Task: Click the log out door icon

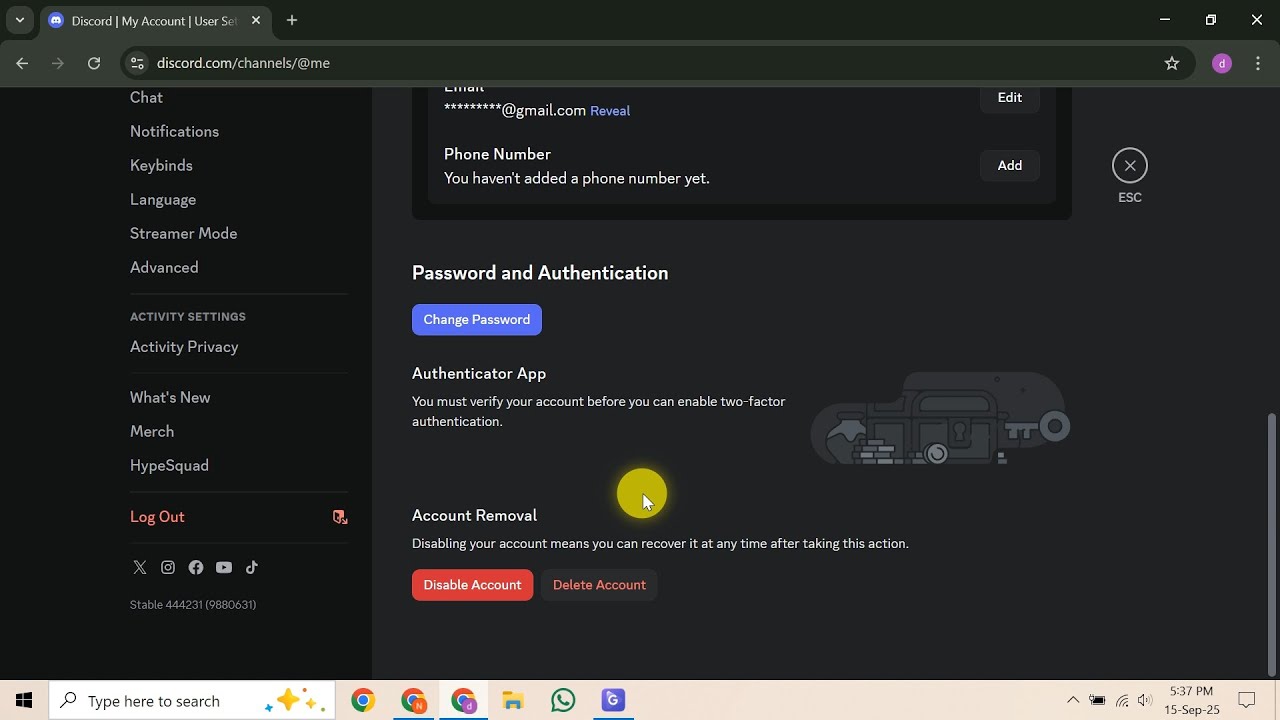Action: (340, 517)
